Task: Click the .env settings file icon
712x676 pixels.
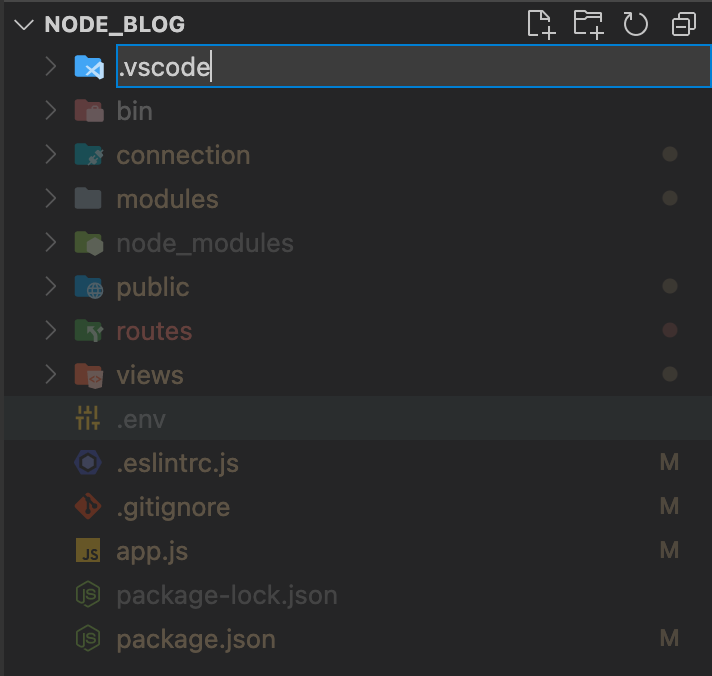Action: coord(88,419)
